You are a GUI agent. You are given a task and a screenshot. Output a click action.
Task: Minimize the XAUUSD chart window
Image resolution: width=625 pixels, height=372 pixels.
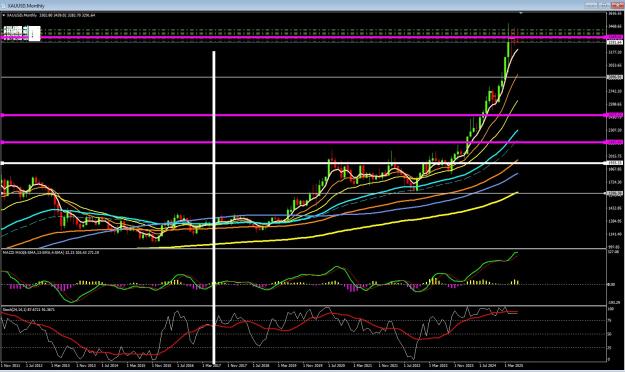point(591,5)
